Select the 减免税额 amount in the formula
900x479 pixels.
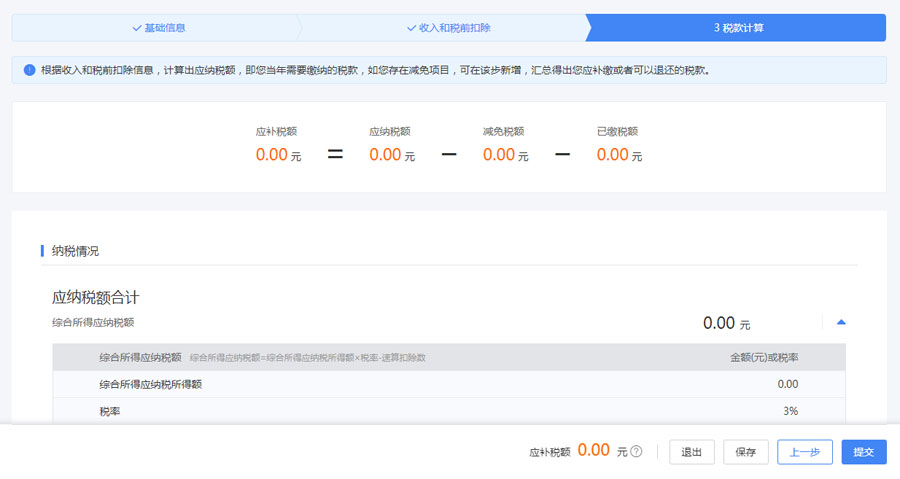pyautogui.click(x=499, y=155)
